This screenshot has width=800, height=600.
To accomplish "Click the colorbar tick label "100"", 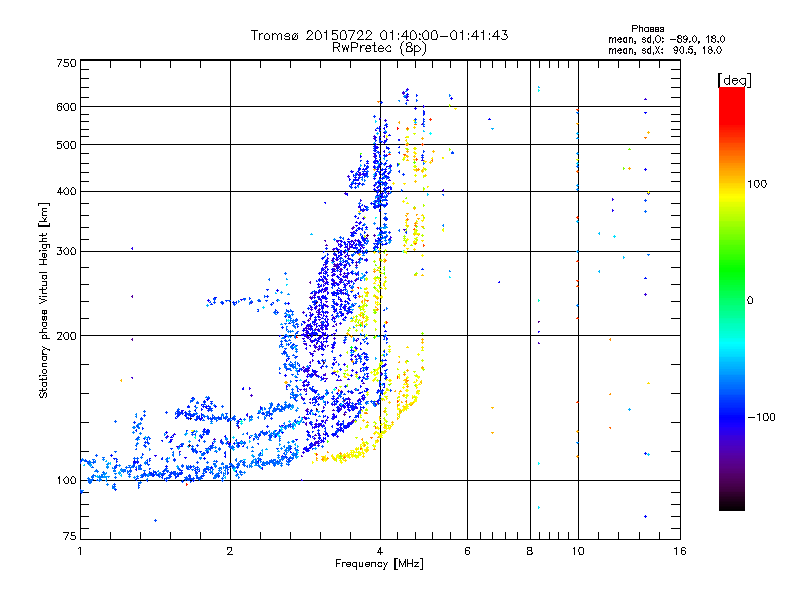I will pos(757,184).
